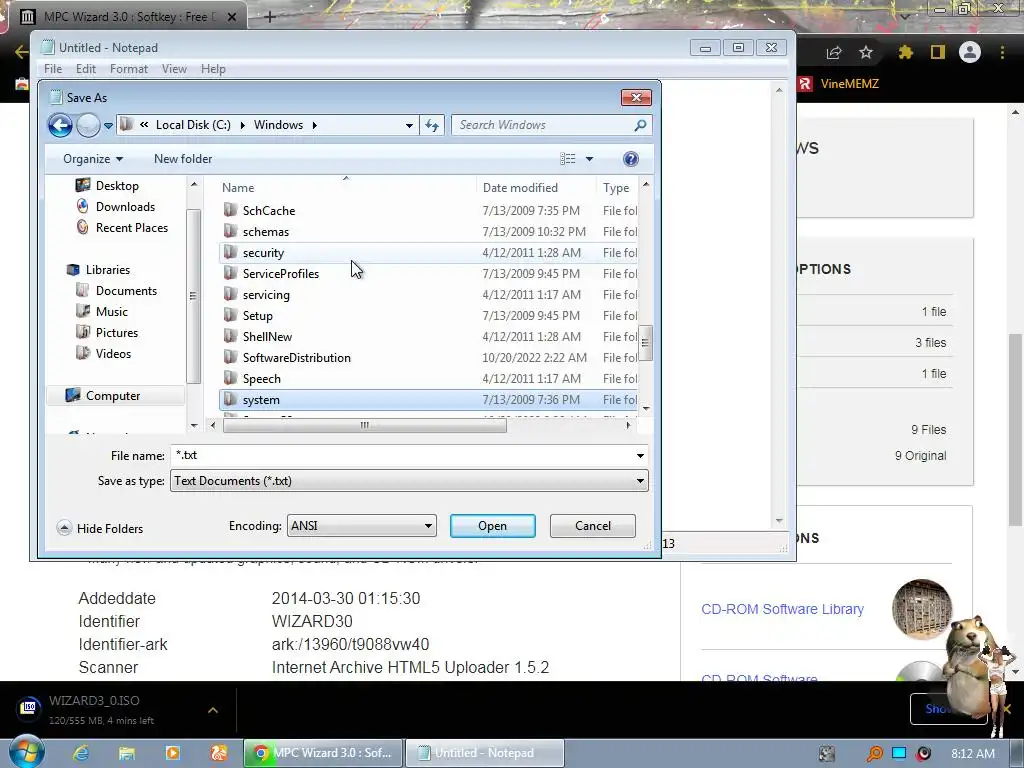The height and width of the screenshot is (768, 1024).
Task: Sort by the Type column header
Action: click(x=617, y=187)
